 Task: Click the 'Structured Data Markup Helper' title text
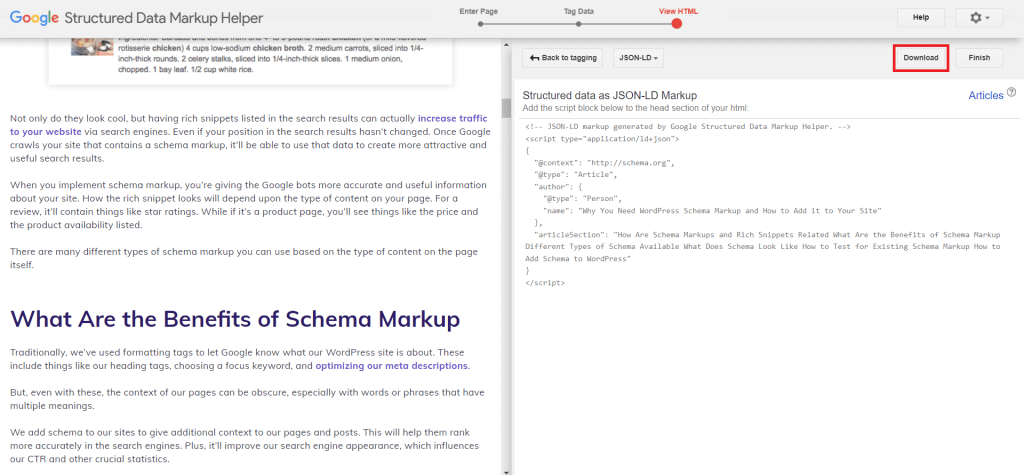coord(164,18)
